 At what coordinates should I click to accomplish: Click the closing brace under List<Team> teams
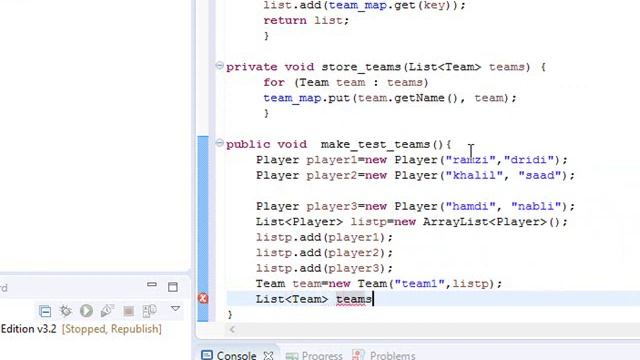point(230,314)
